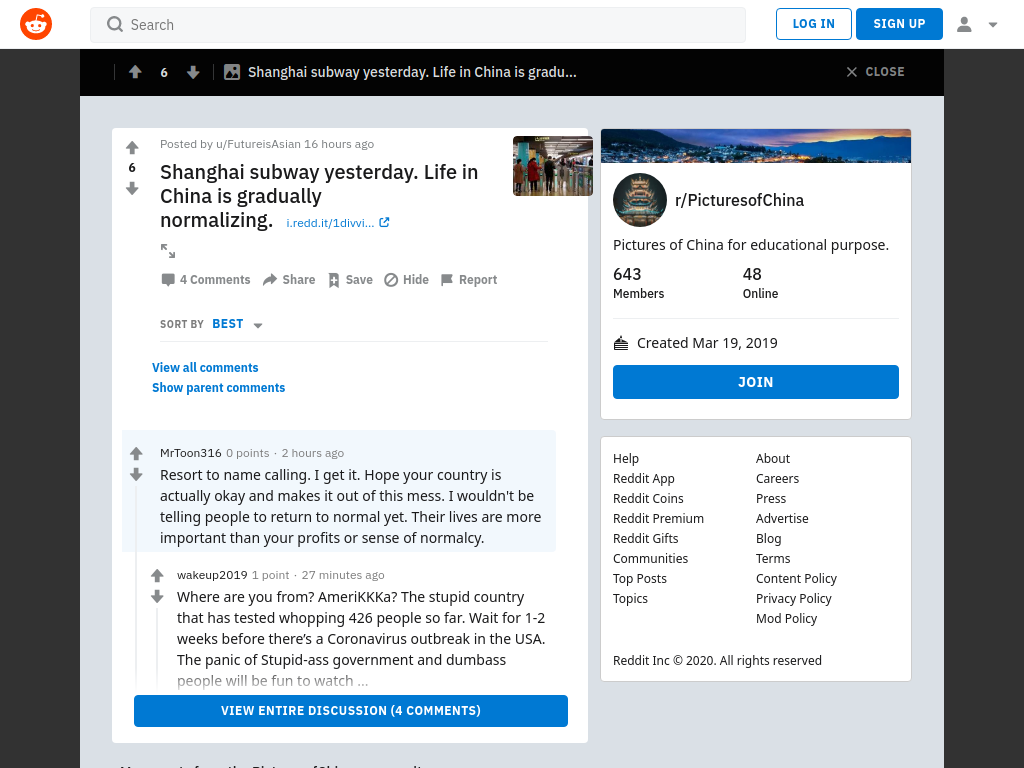The height and width of the screenshot is (768, 1024).
Task: Join the r/PicturesofChina community
Action: pyautogui.click(x=756, y=382)
